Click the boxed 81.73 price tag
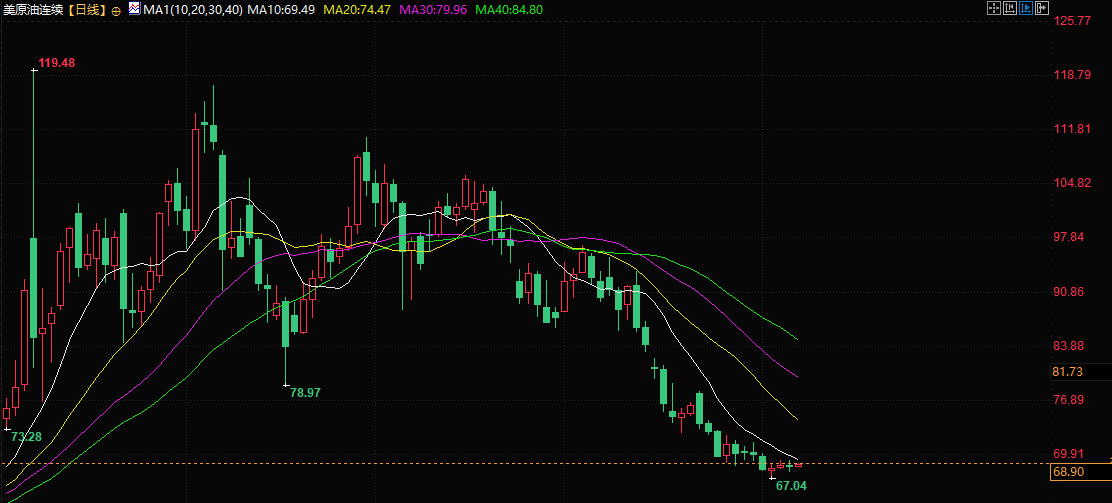 tap(1080, 372)
